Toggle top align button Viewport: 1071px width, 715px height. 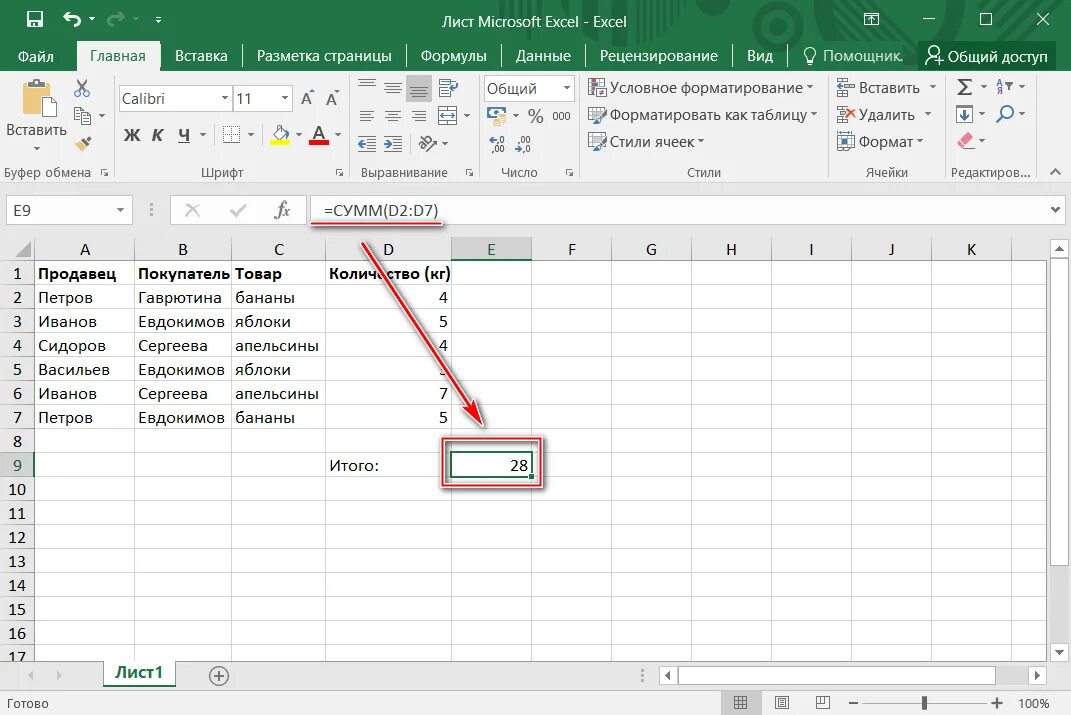367,87
